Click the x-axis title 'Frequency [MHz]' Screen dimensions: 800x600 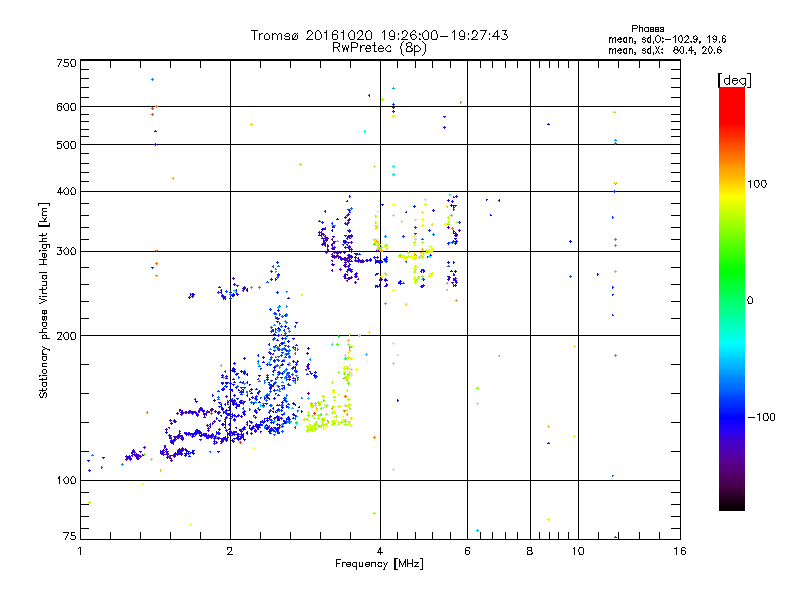point(379,564)
